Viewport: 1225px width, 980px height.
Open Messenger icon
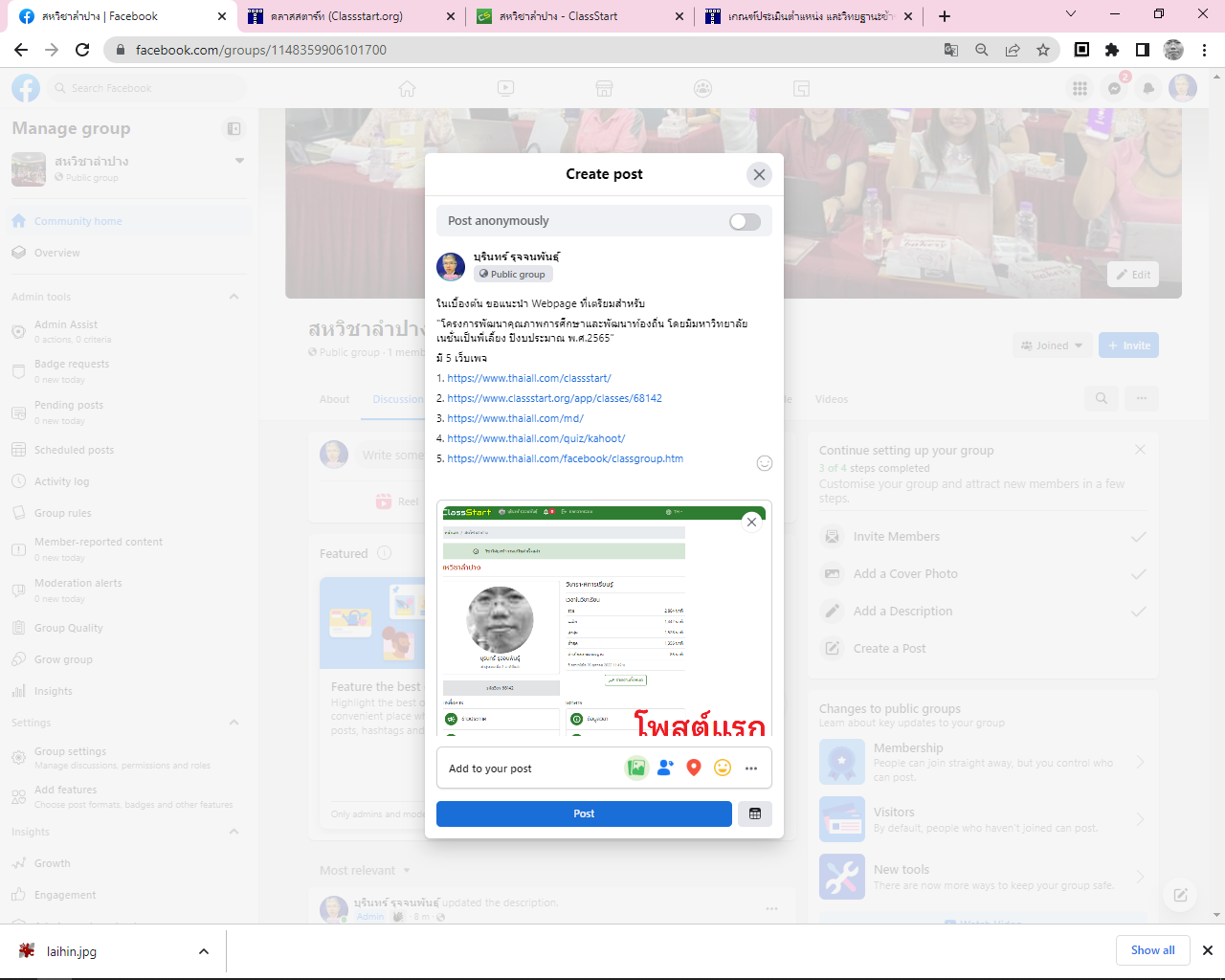[1114, 88]
